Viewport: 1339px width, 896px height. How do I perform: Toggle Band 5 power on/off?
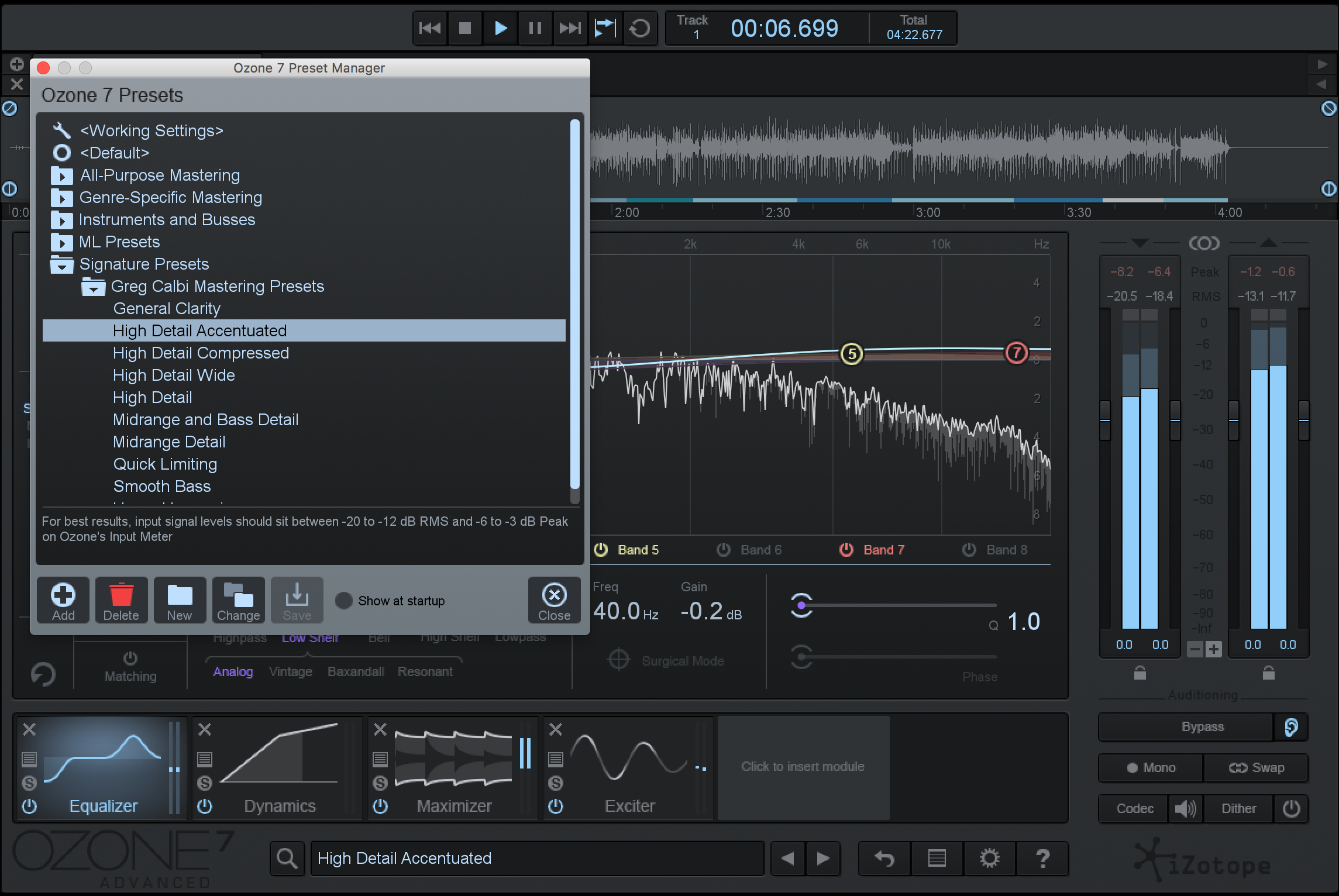[601, 550]
